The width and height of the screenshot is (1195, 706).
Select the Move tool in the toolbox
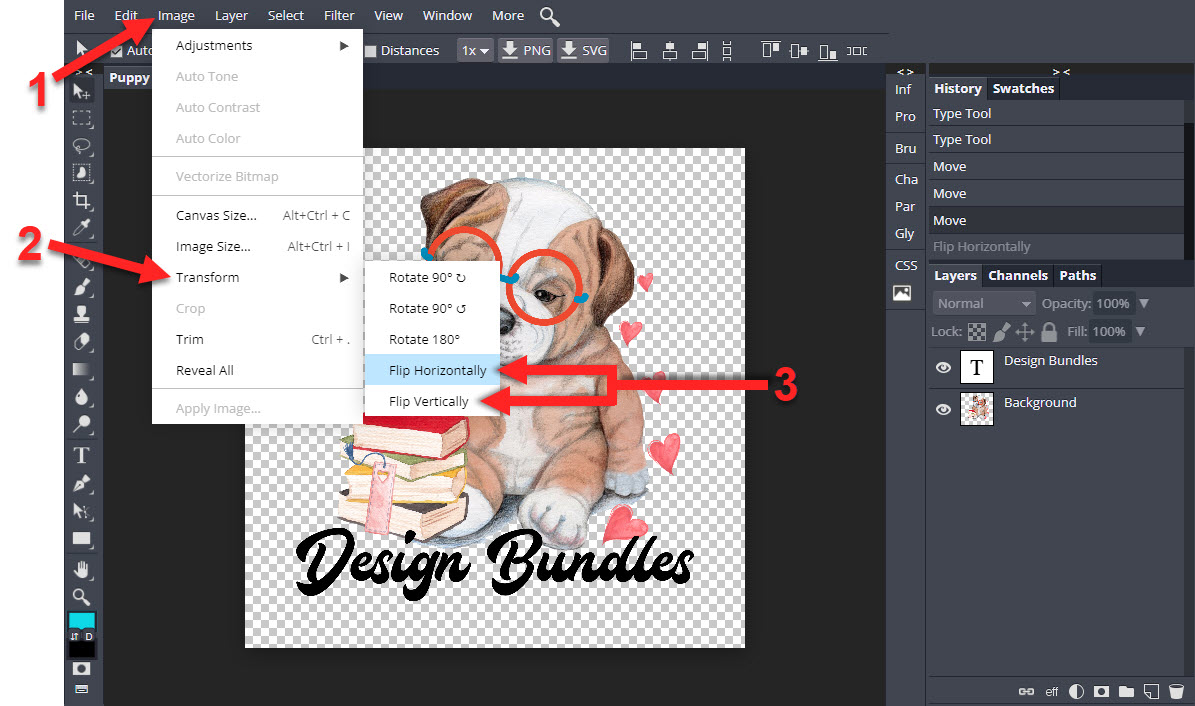coord(81,91)
